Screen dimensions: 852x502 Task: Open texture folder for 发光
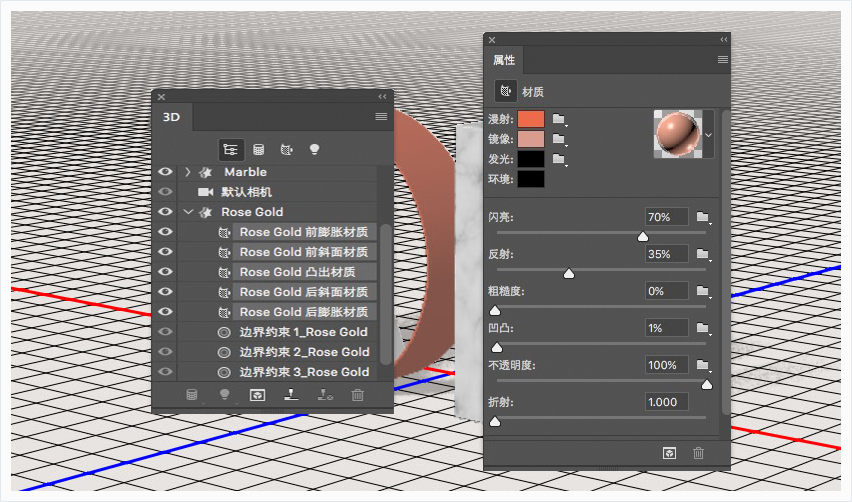[559, 160]
